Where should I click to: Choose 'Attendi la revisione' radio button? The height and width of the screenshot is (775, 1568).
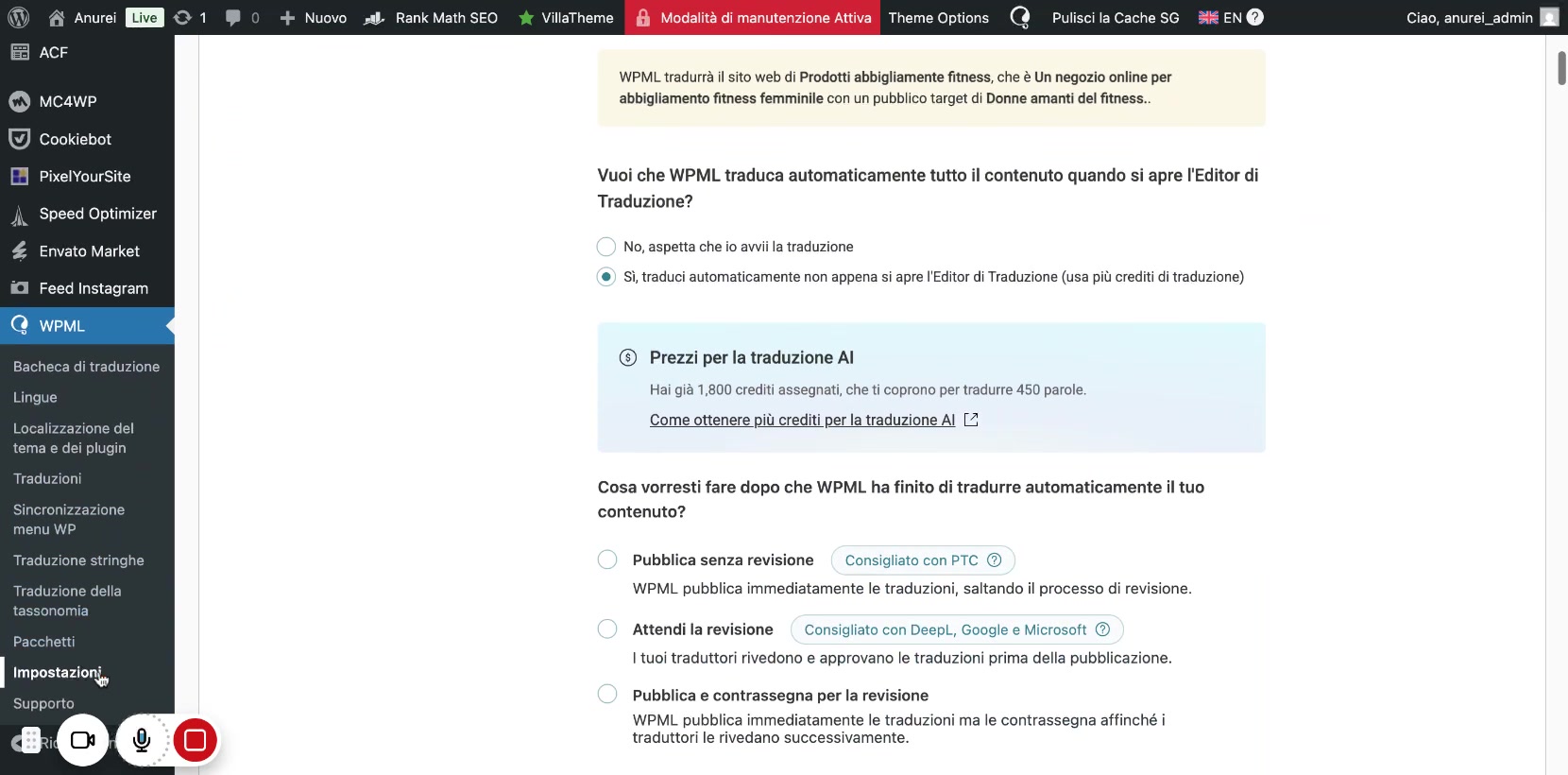tap(607, 629)
